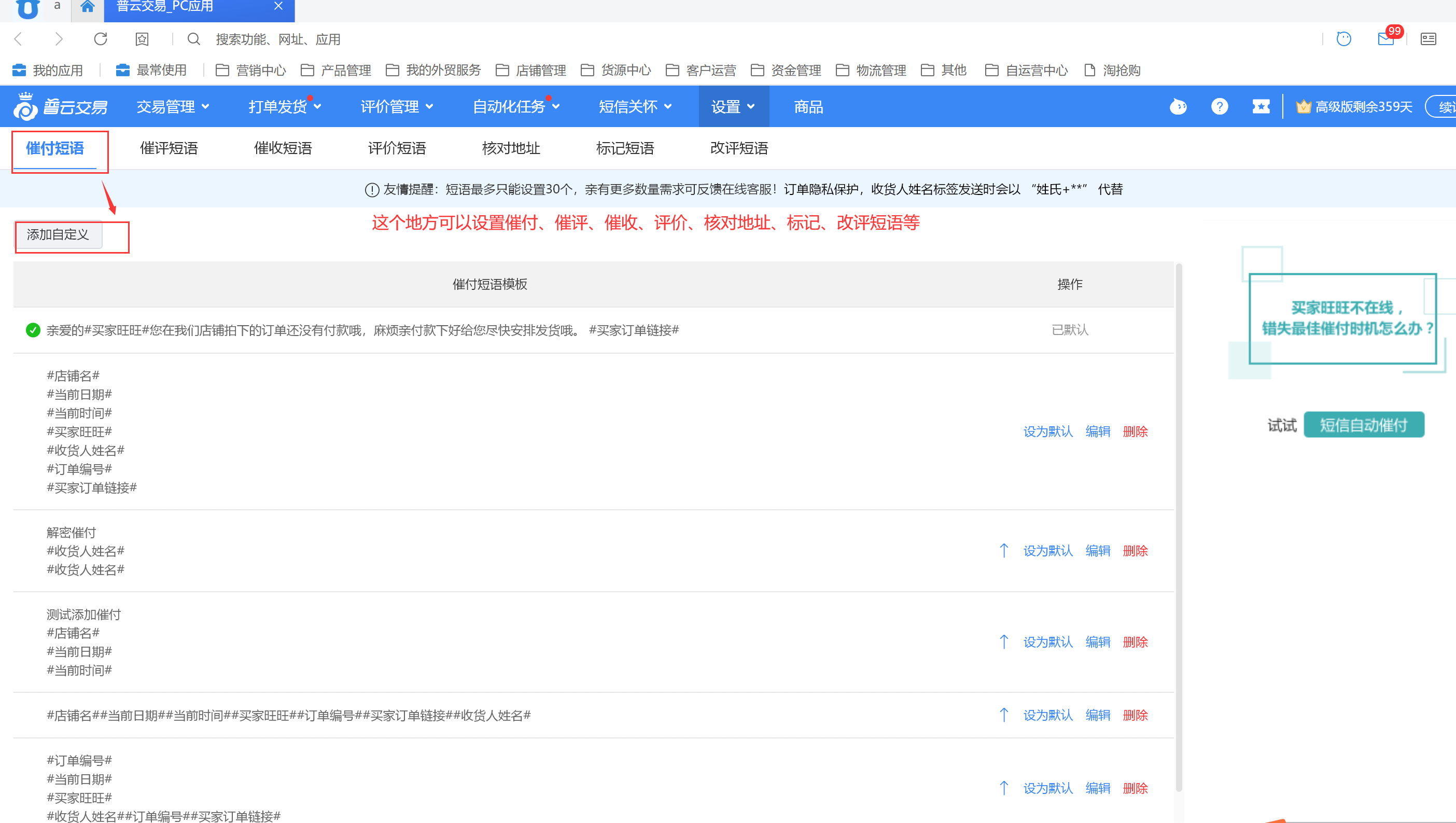Open the mail inbox with 99 badge
1456x823 pixels.
[x=1385, y=38]
